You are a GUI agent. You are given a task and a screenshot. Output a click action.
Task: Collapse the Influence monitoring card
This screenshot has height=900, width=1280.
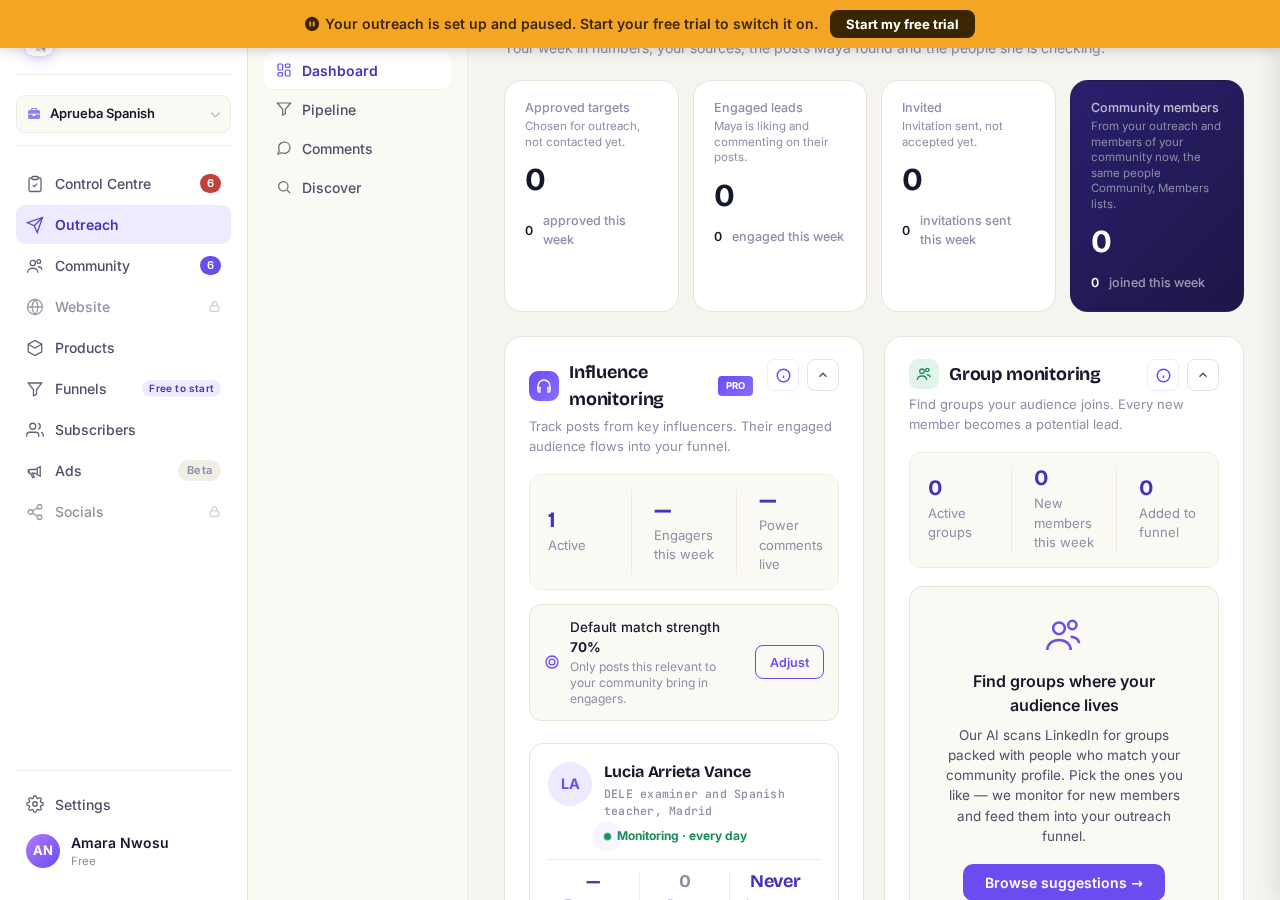tap(823, 375)
